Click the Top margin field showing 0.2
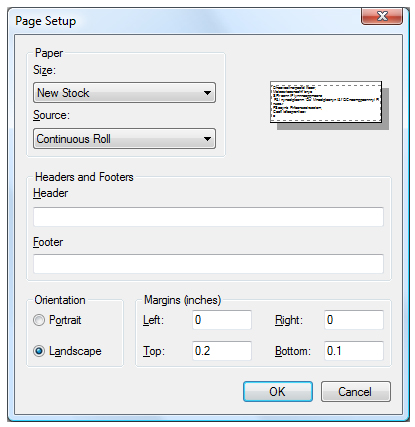415x427 pixels. pos(222,351)
